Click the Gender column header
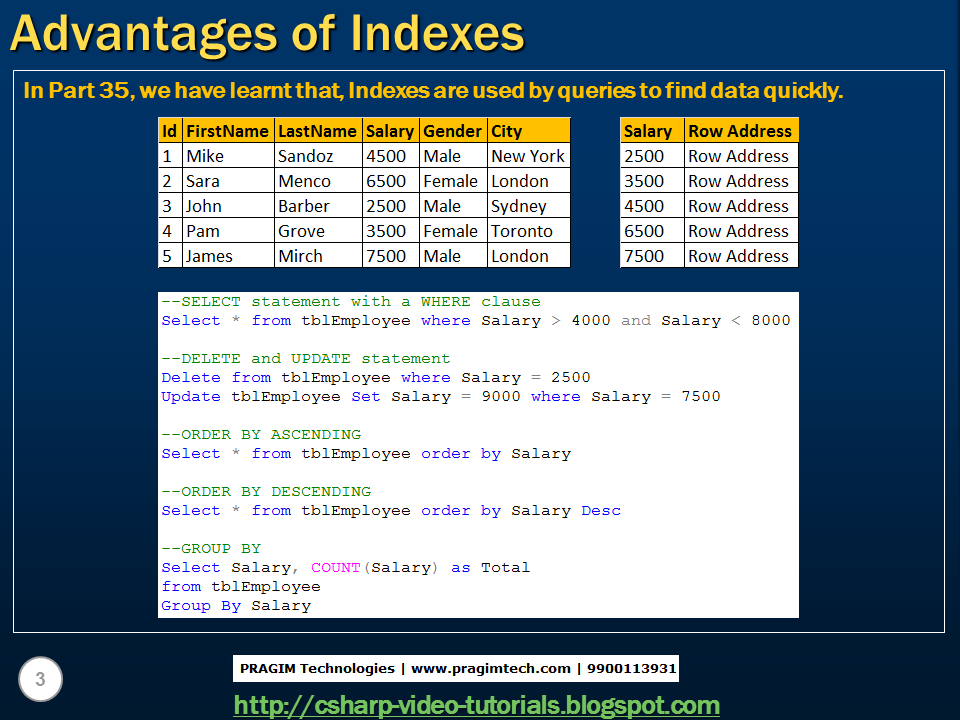Screen dimensions: 960x720 tap(452, 130)
